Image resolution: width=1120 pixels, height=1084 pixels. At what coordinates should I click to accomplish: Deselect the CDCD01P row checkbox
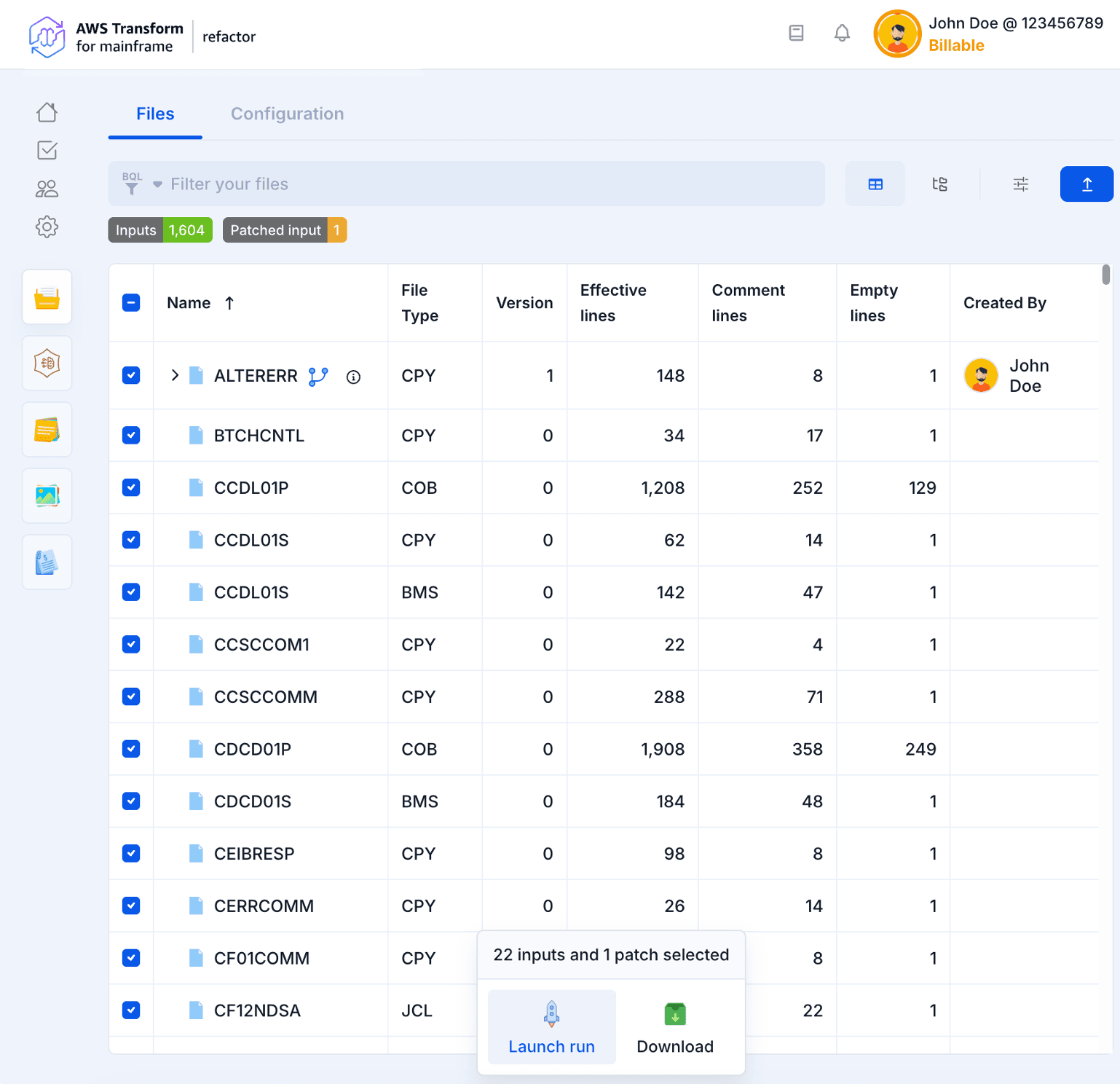pyautogui.click(x=131, y=749)
